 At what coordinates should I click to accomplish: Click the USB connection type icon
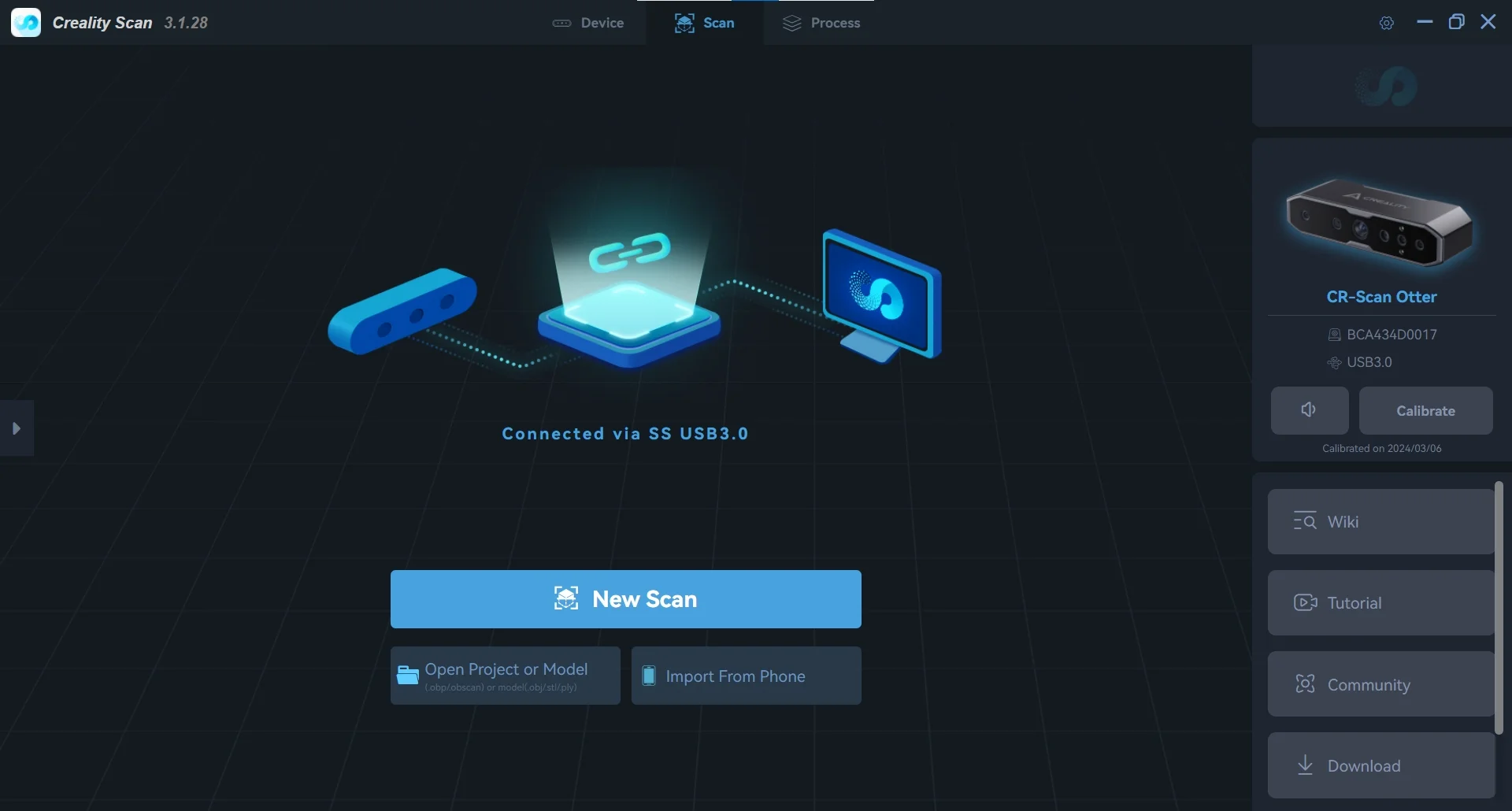1334,362
